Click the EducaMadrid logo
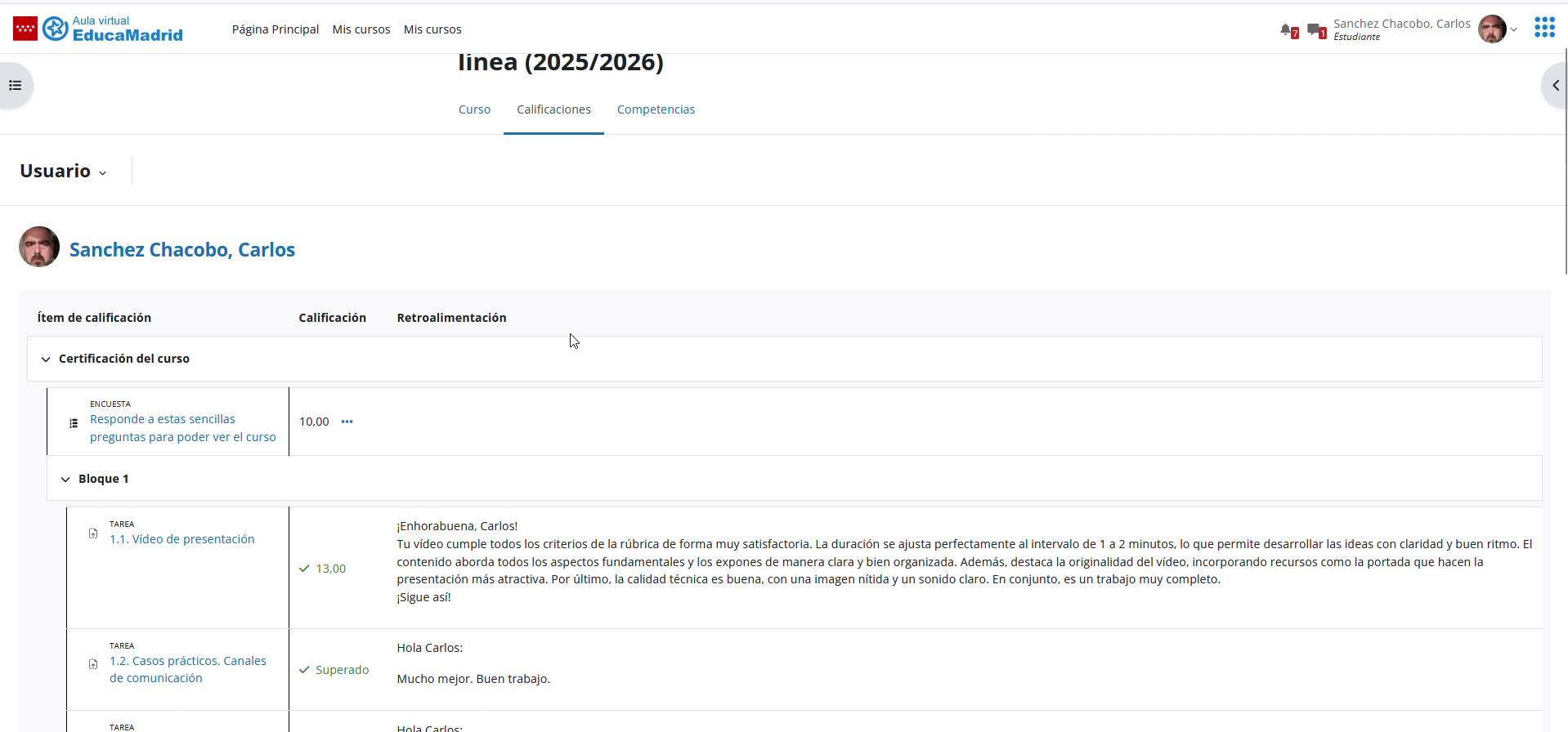Viewport: 1568px width, 732px height. point(98,29)
